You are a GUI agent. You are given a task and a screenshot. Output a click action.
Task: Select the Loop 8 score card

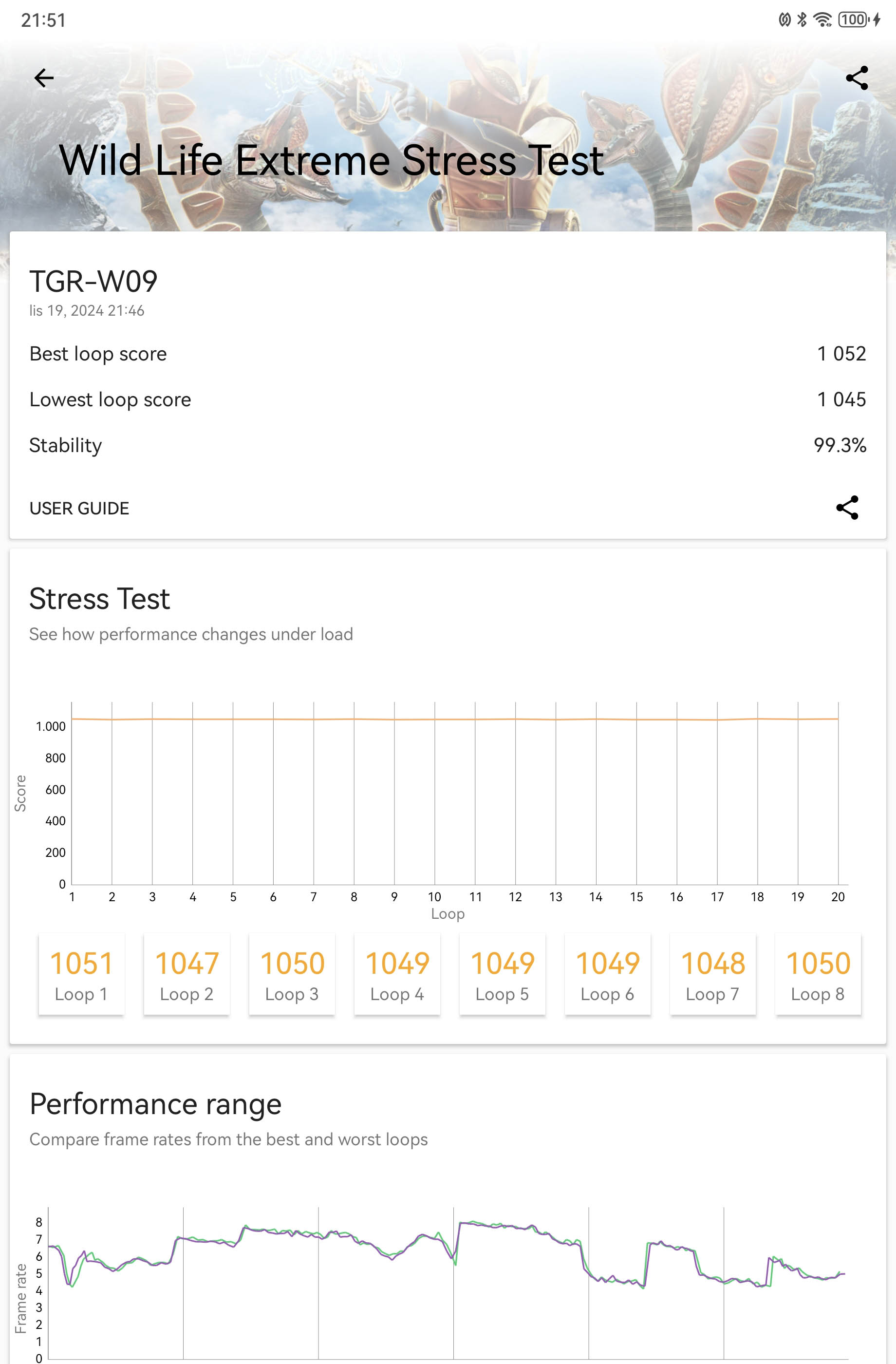818,974
